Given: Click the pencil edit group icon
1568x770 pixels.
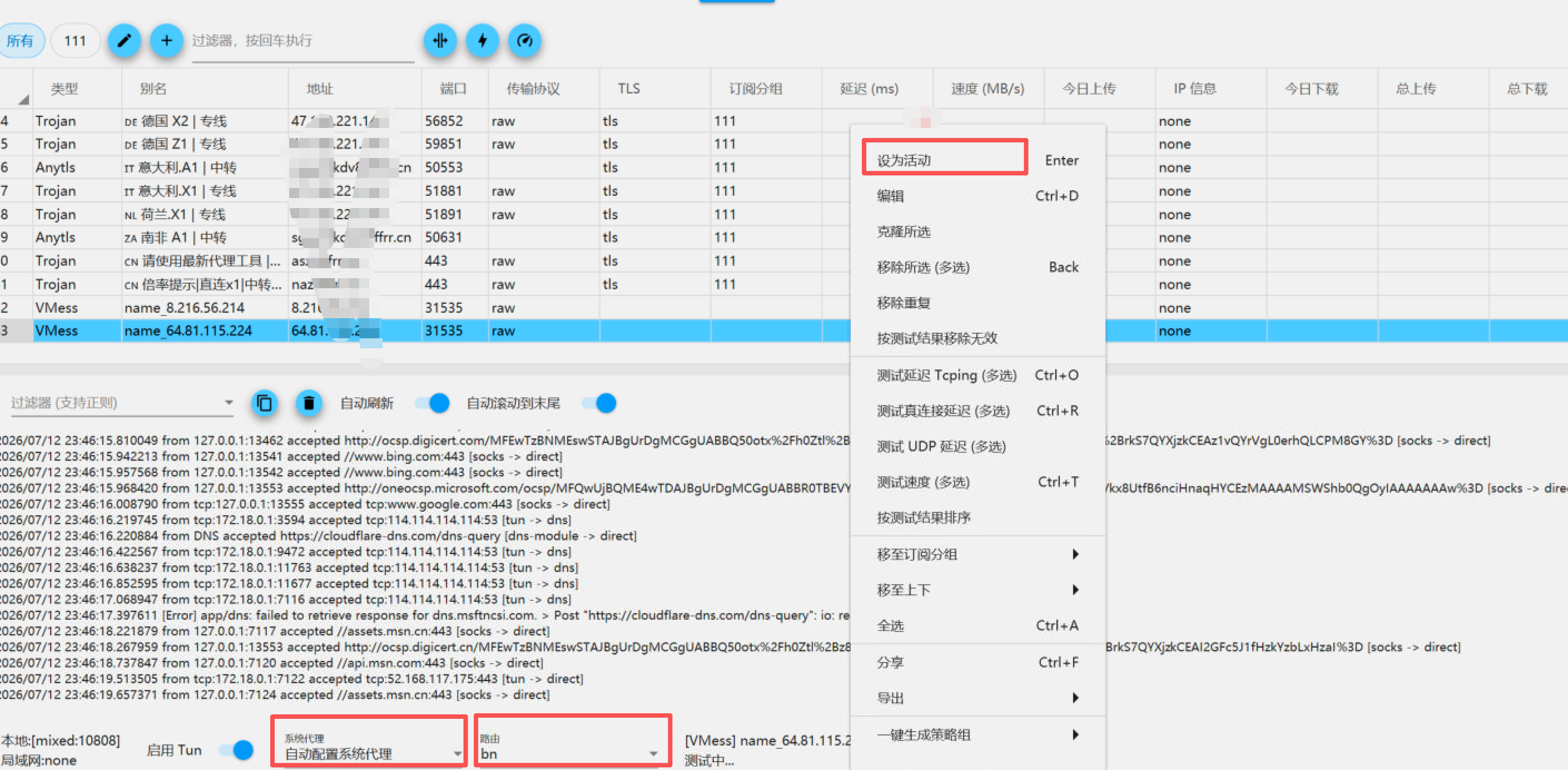Looking at the screenshot, I should tap(124, 41).
